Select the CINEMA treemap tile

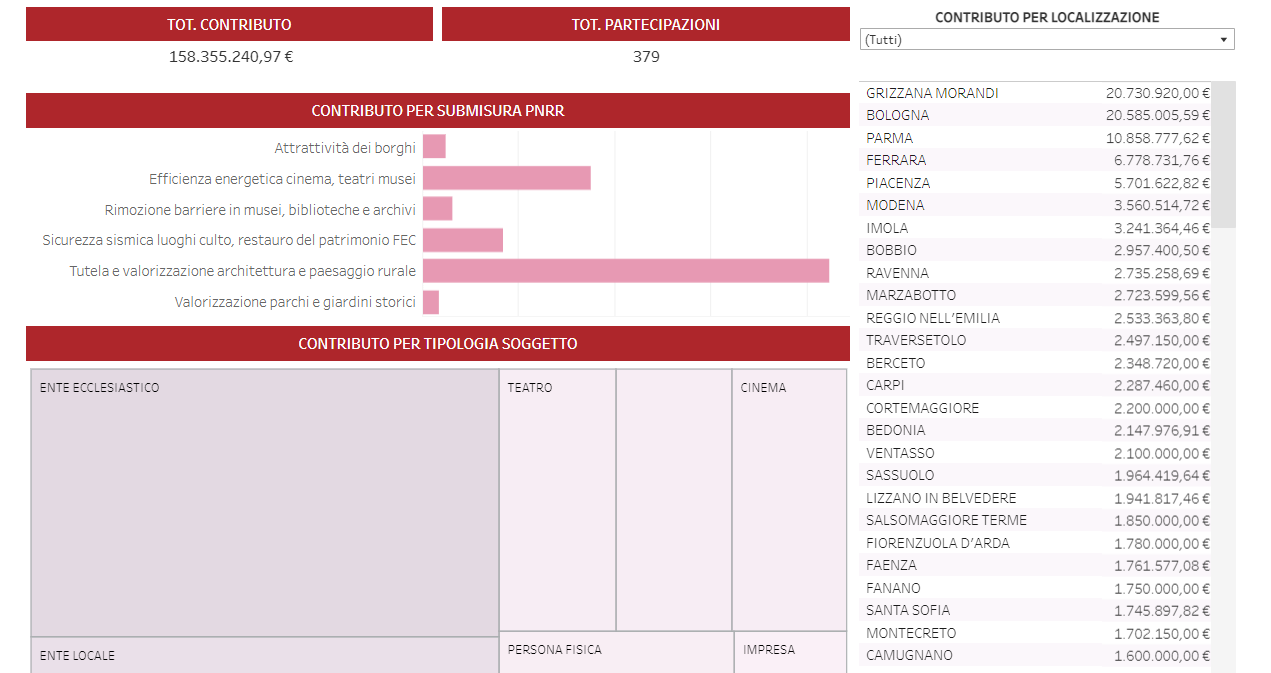click(789, 500)
